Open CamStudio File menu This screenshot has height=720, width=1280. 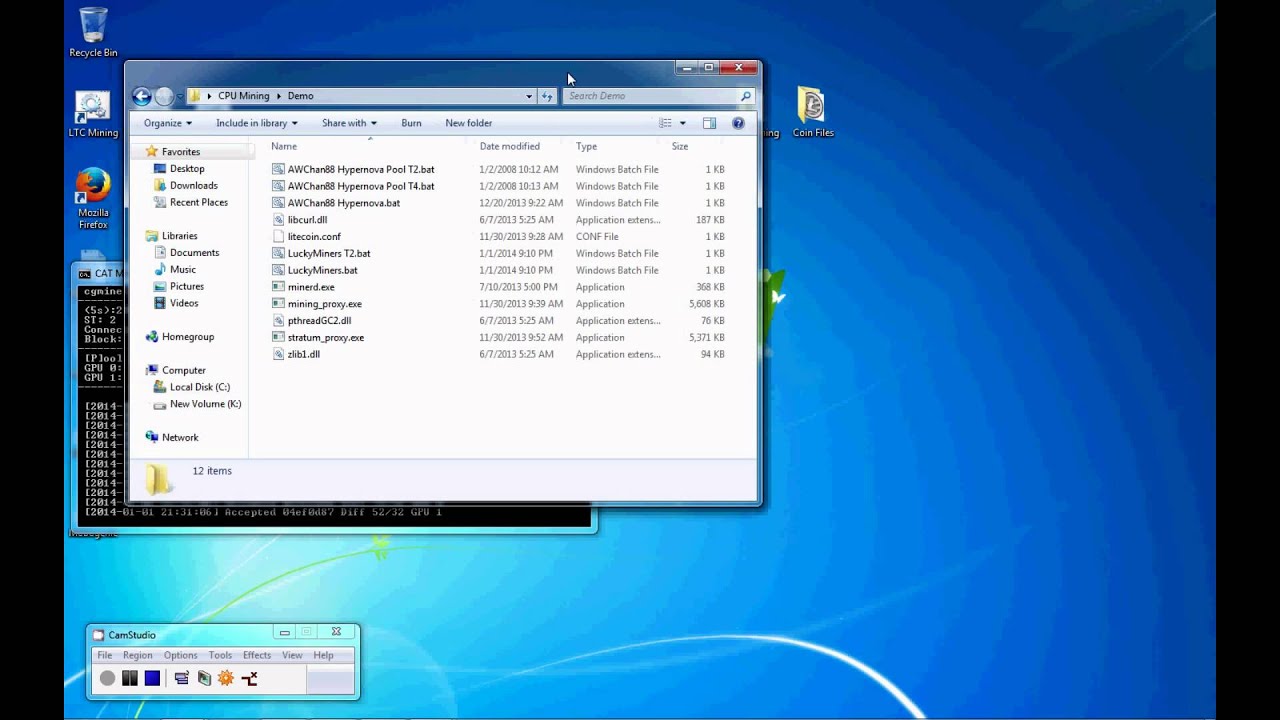104,655
